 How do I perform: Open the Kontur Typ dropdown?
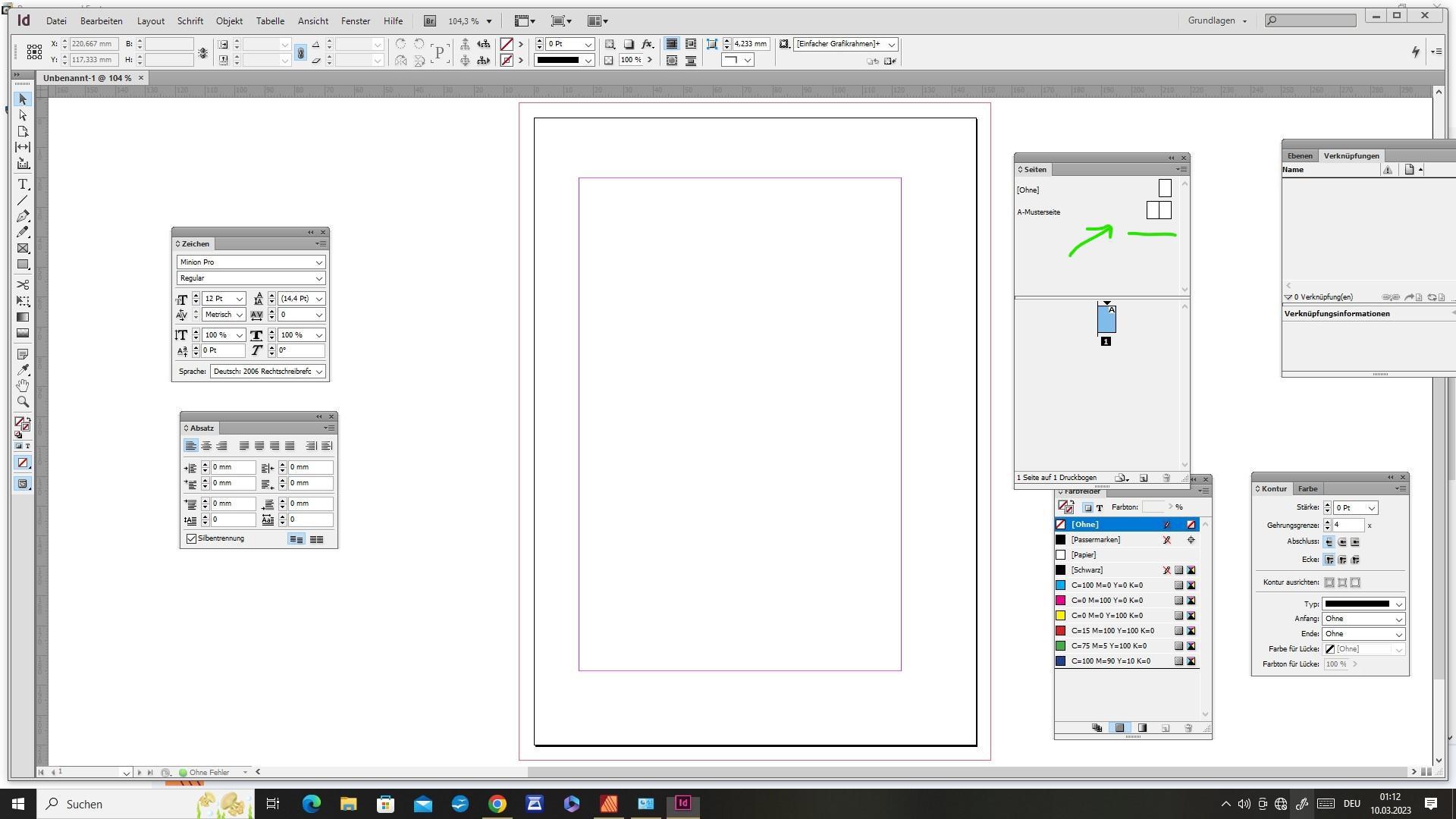tap(1399, 605)
